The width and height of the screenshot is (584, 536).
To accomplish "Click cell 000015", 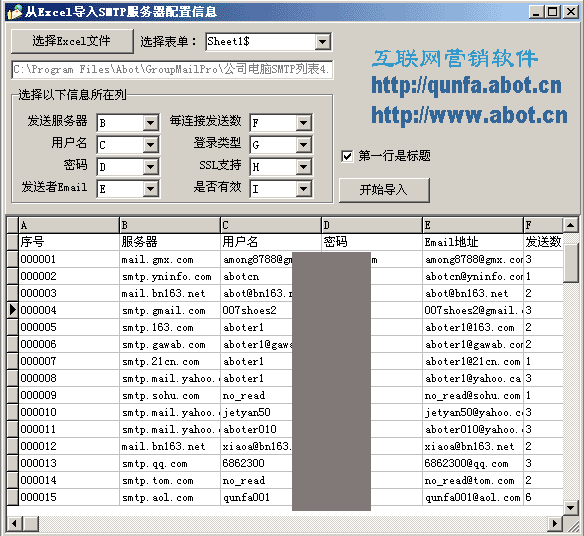I will (69, 497).
